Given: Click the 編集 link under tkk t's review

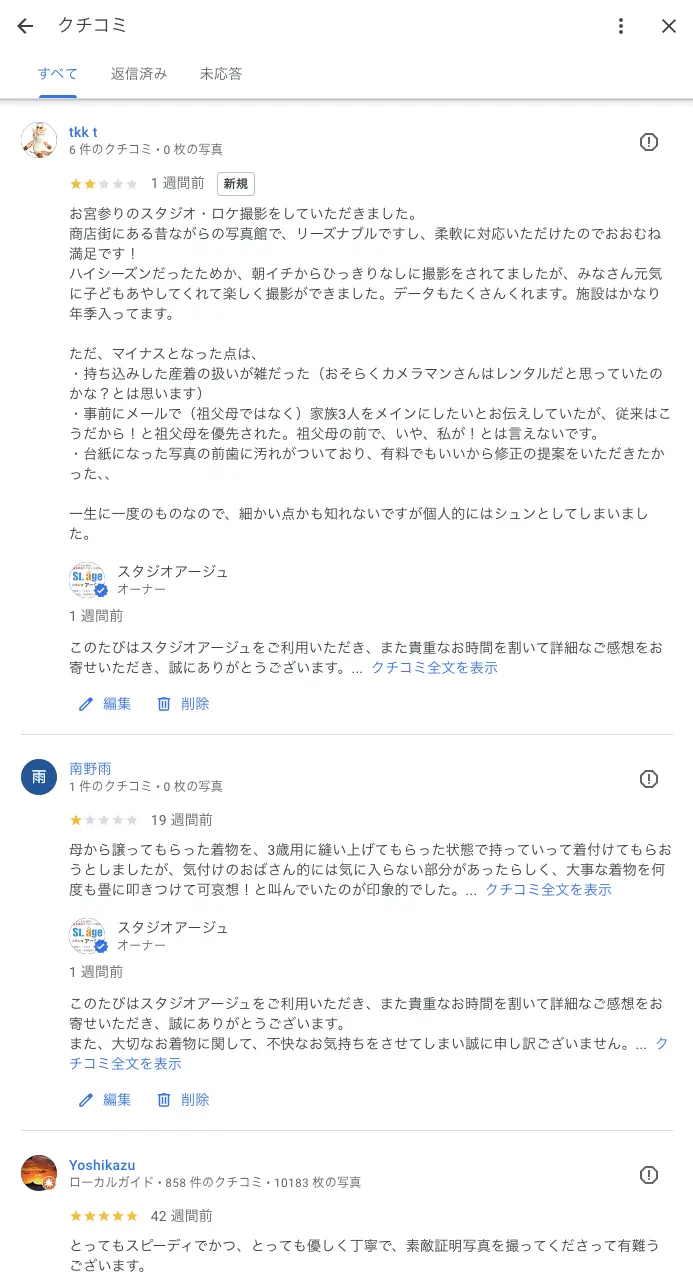Looking at the screenshot, I should [117, 703].
